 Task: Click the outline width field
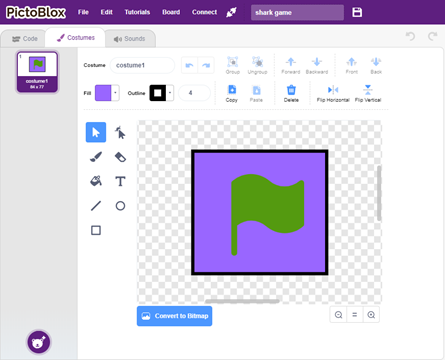194,93
